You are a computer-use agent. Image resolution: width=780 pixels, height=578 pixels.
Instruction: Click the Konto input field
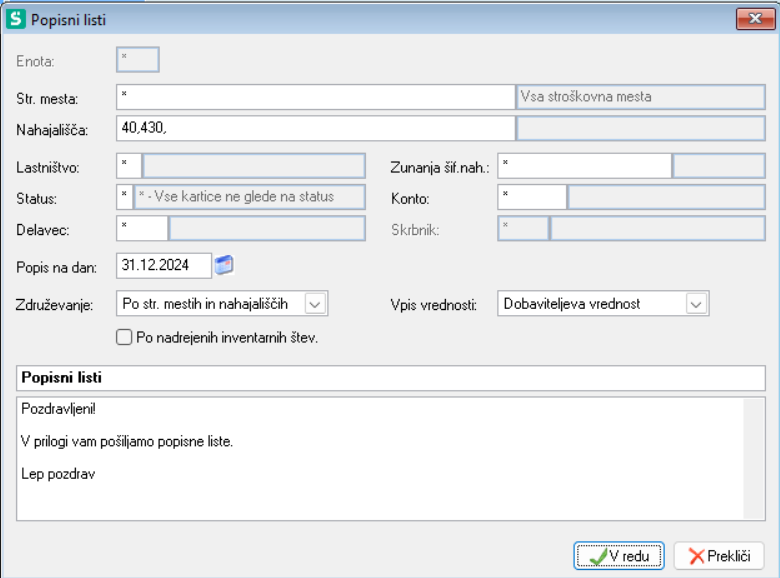[532, 197]
